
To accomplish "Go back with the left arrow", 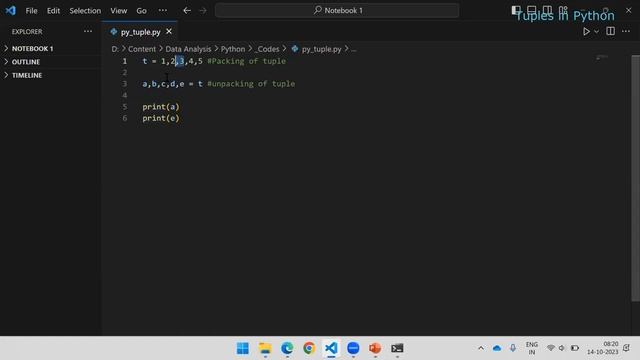I will 187,11.
